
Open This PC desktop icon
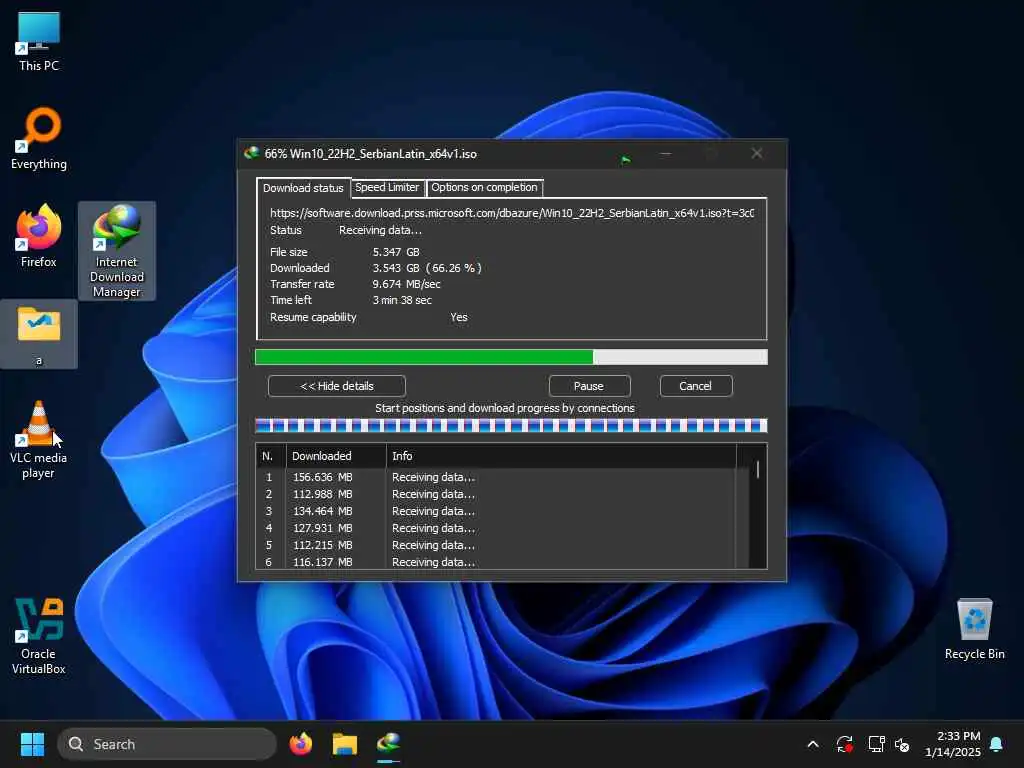point(39,41)
